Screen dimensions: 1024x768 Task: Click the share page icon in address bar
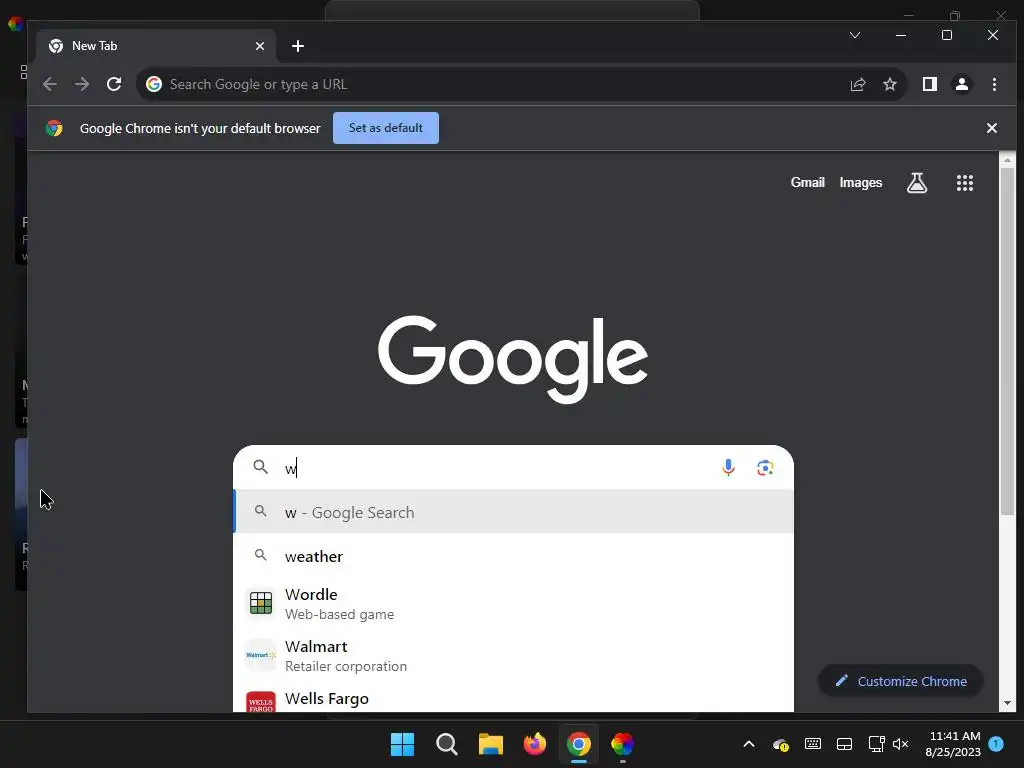[857, 84]
